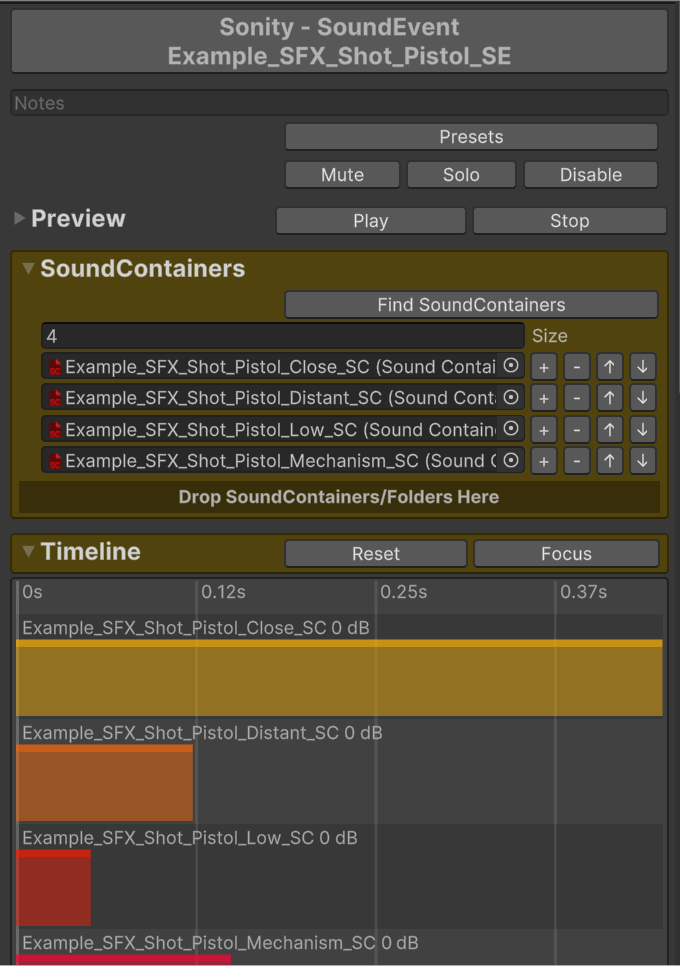This screenshot has height=966, width=680.
Task: Click the plus button on Pistol_Mechanism_SC row
Action: (544, 461)
